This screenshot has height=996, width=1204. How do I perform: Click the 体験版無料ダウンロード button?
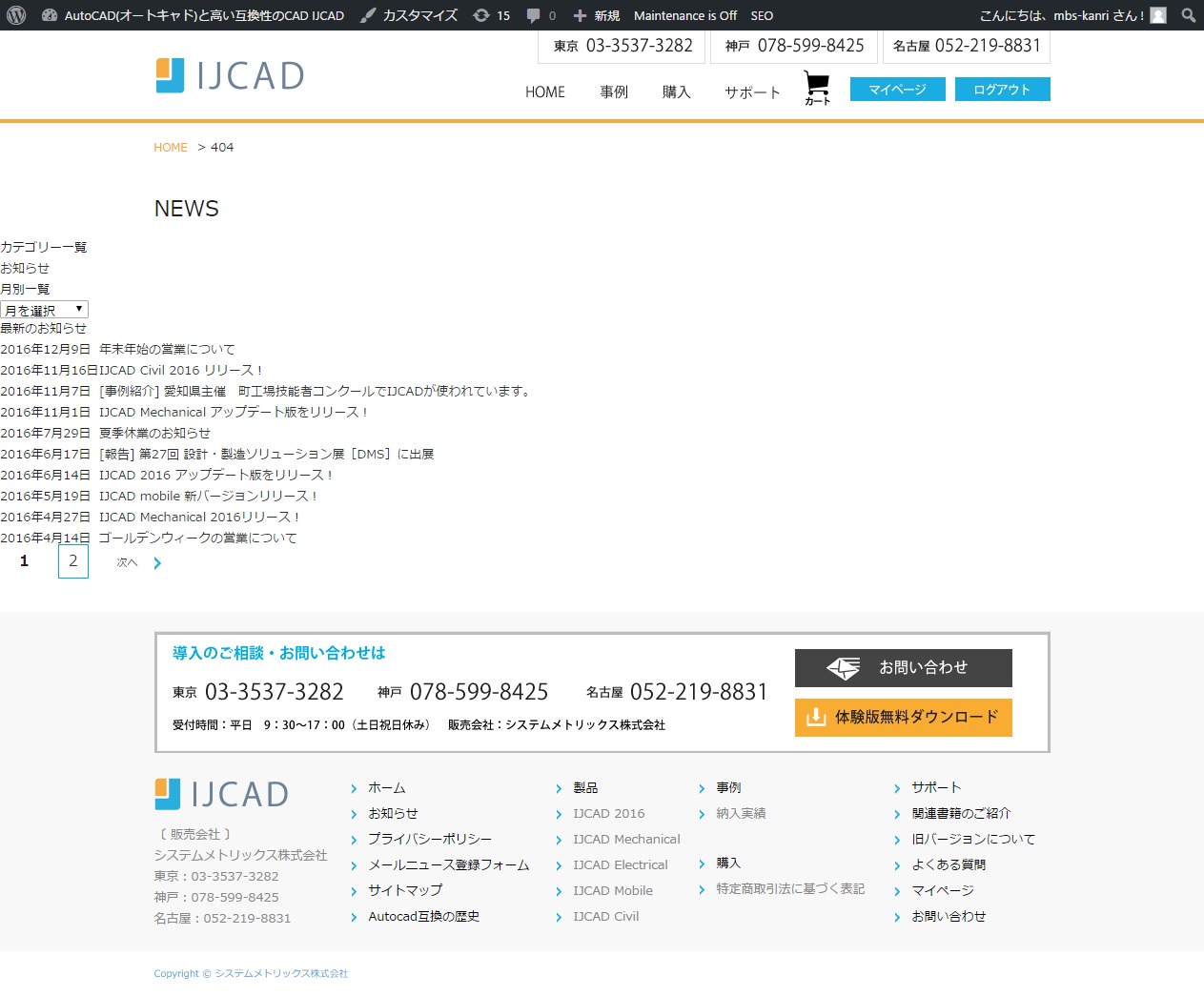[904, 718]
